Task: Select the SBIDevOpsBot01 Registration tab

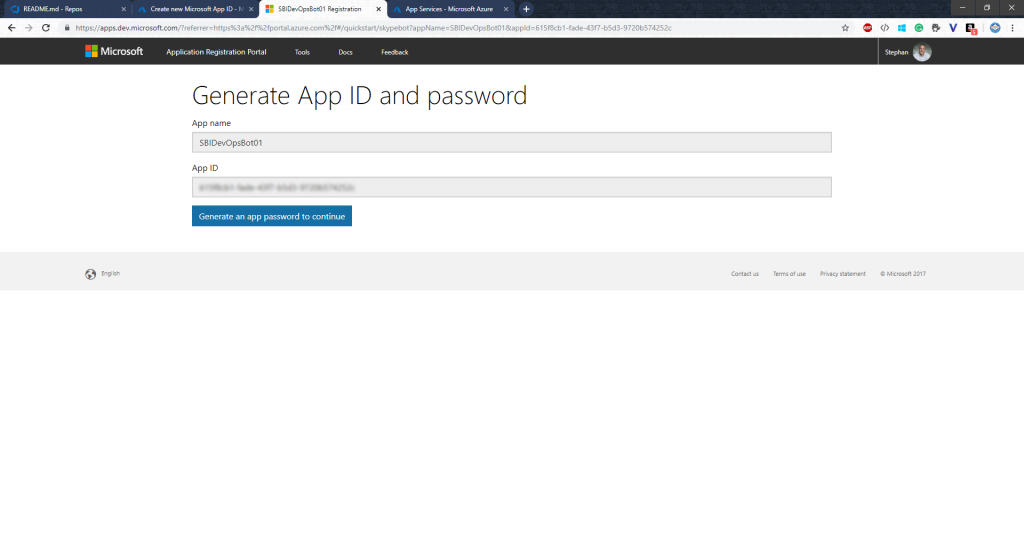Action: [x=323, y=9]
